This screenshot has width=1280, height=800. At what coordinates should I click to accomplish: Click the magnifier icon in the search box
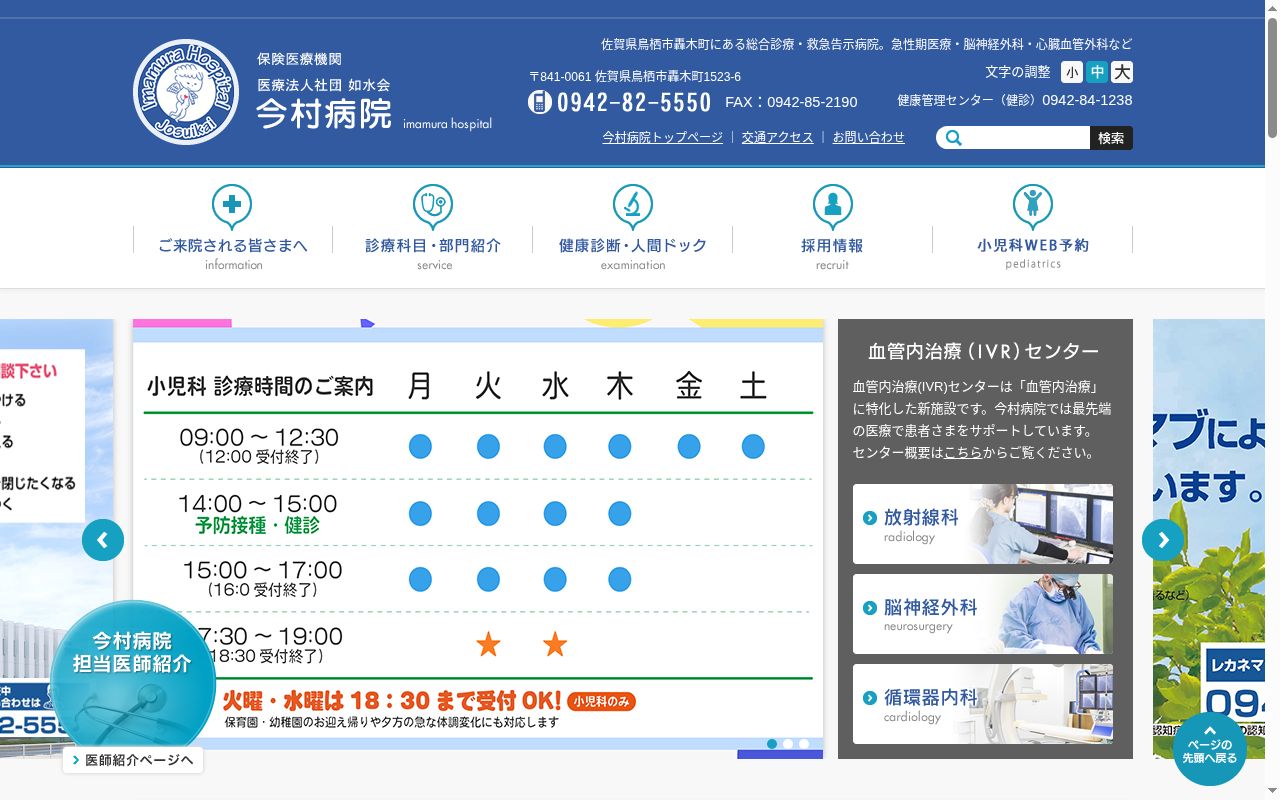coord(954,138)
